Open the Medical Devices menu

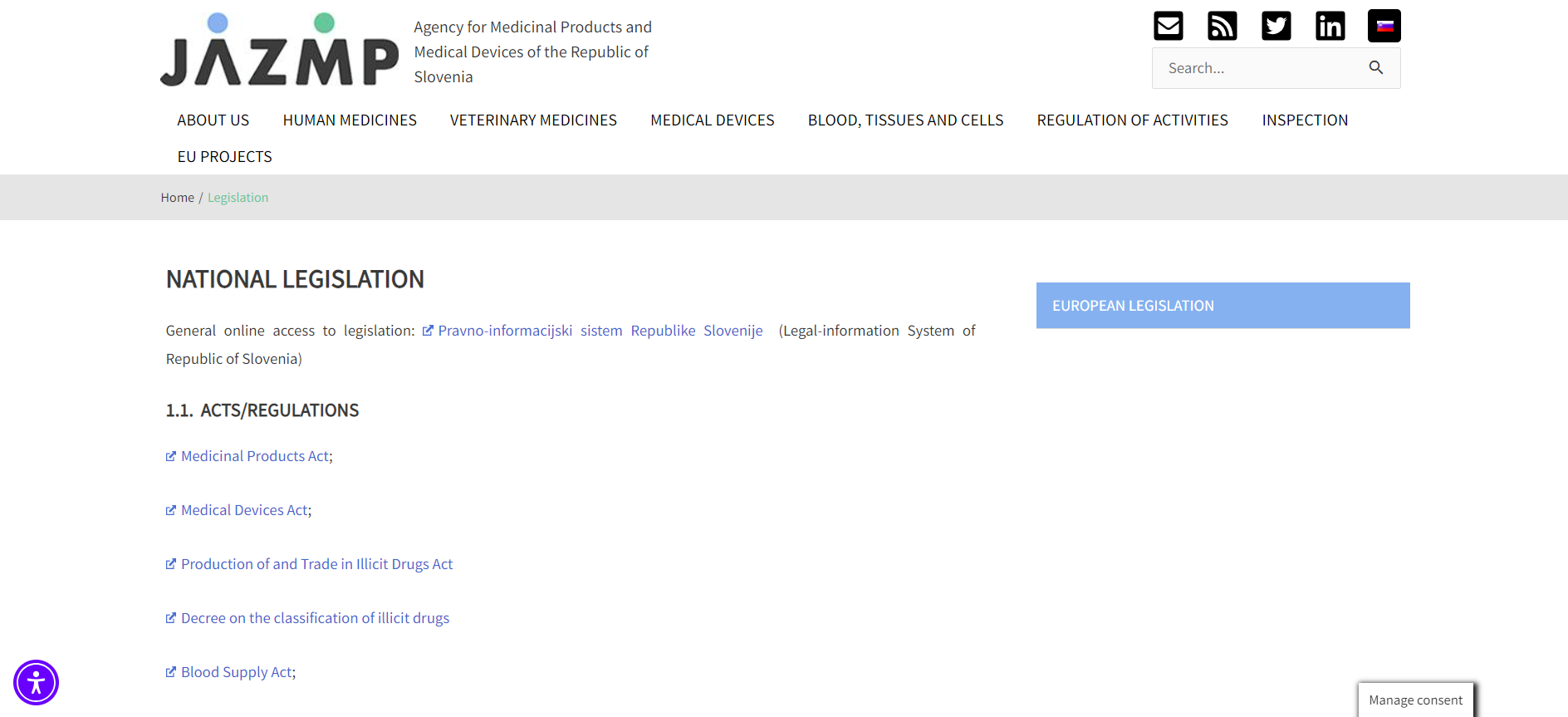pyautogui.click(x=712, y=120)
